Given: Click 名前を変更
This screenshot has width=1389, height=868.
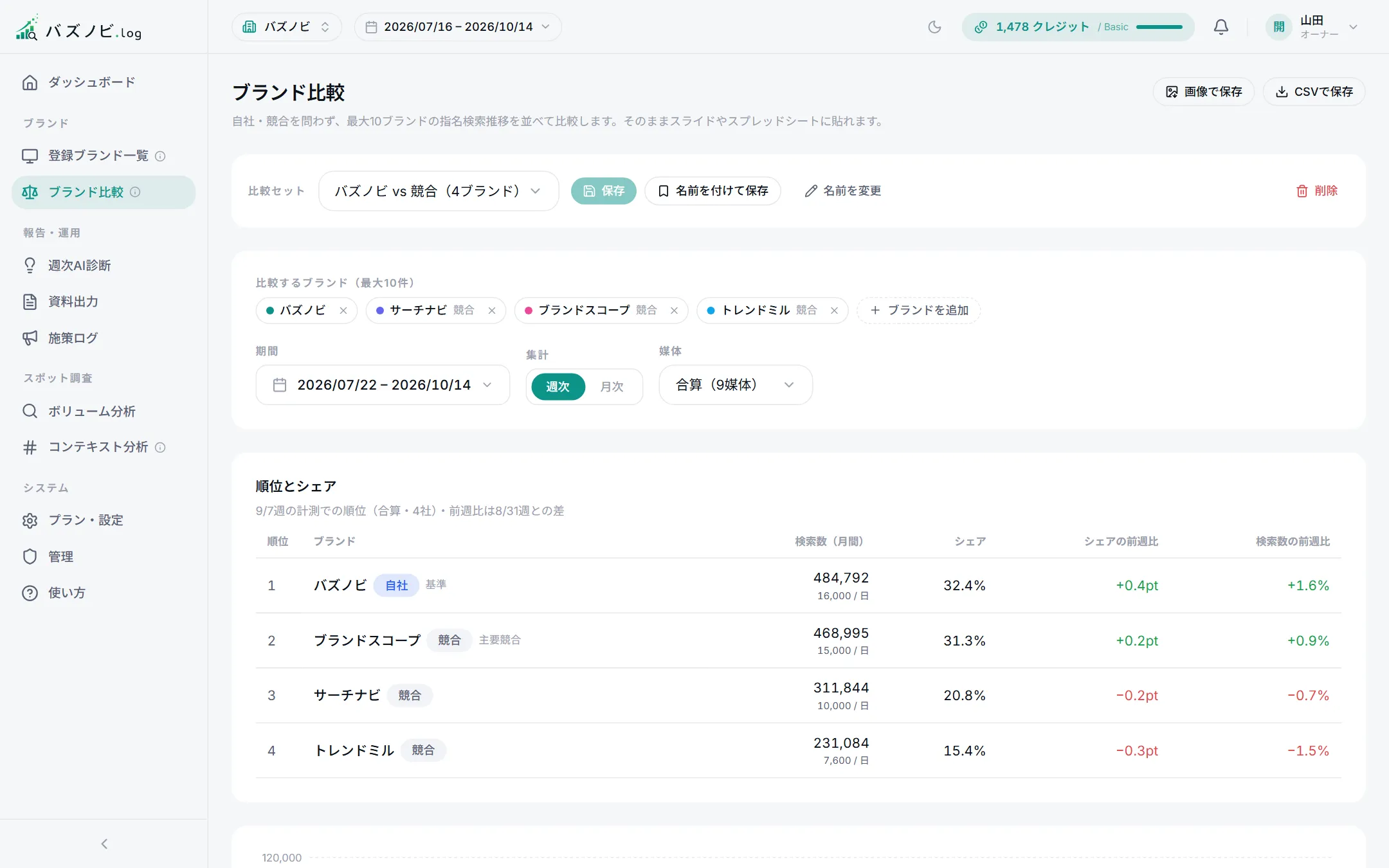Looking at the screenshot, I should point(842,191).
